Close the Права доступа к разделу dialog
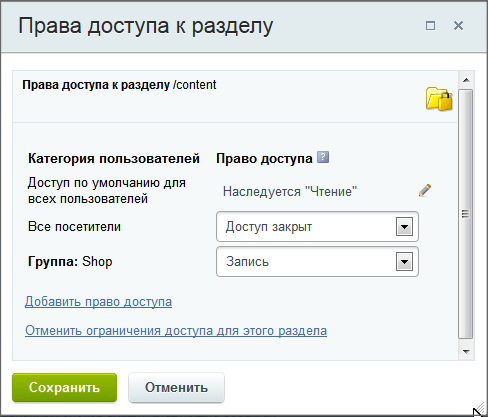This screenshot has width=488, height=417. coord(458,25)
